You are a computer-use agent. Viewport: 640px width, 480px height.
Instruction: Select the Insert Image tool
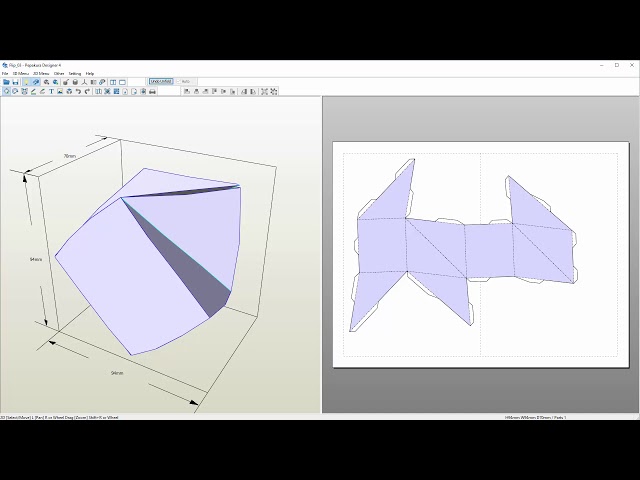(x=60, y=91)
